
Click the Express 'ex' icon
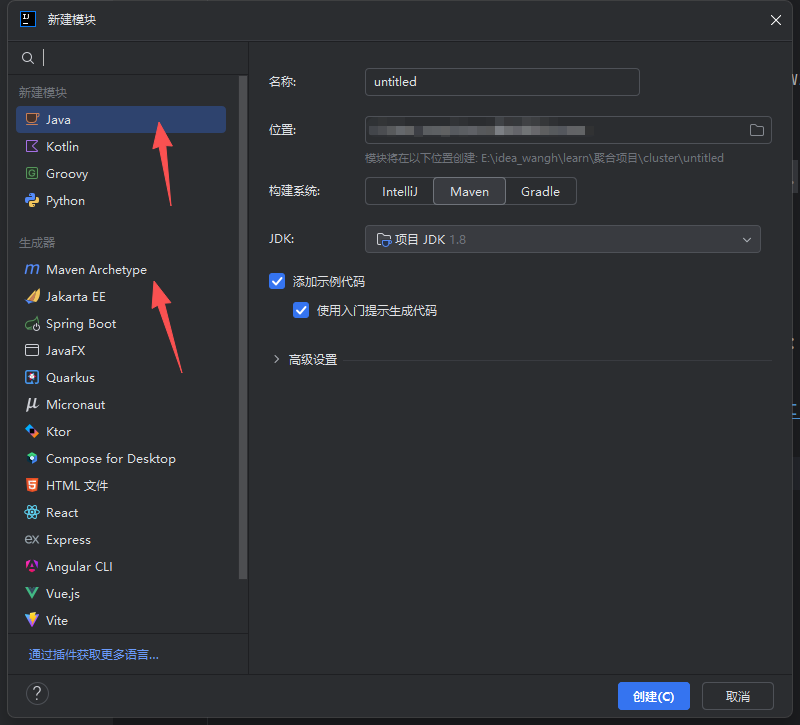tap(32, 539)
